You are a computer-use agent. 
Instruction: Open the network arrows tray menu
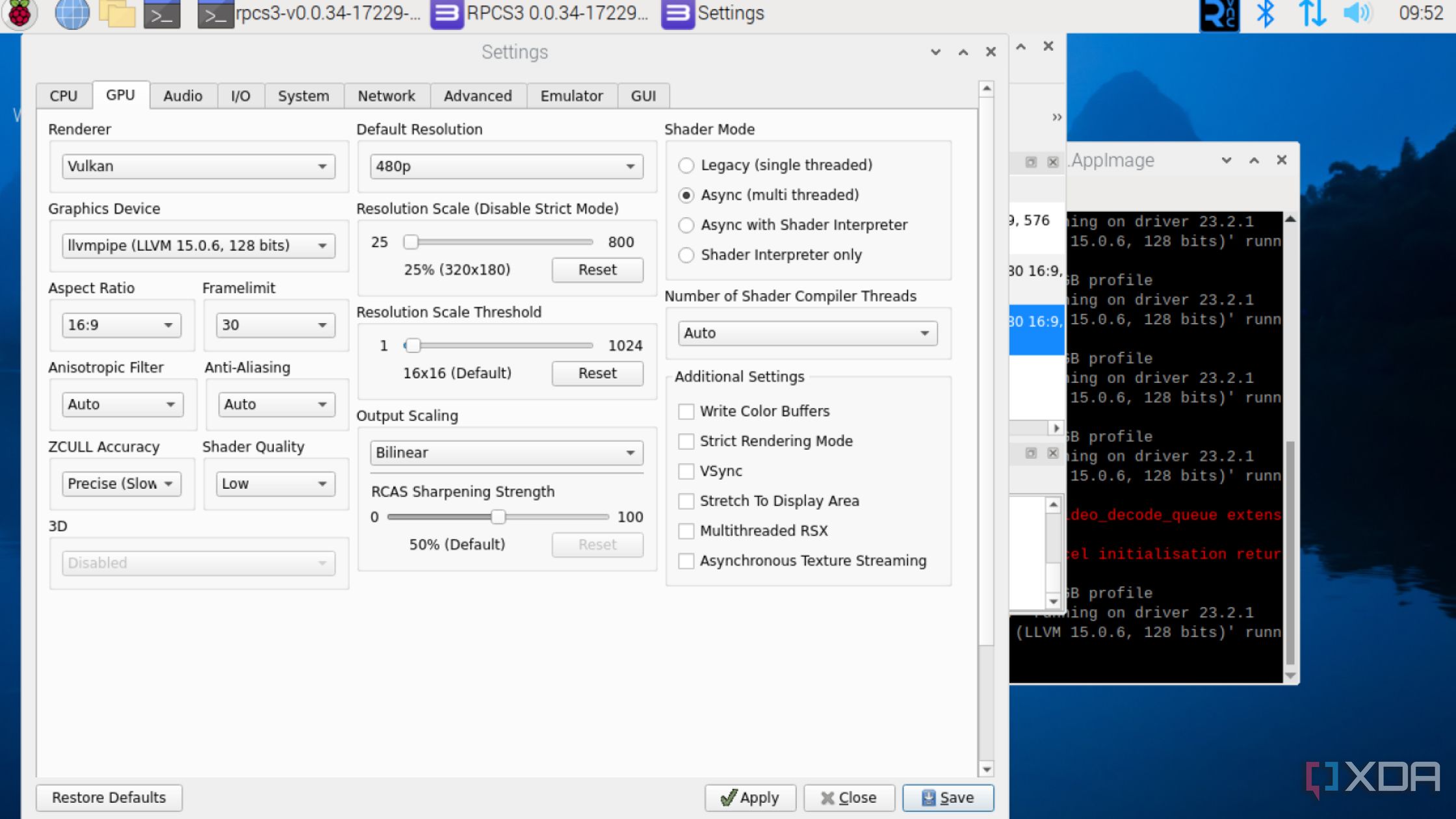point(1312,14)
